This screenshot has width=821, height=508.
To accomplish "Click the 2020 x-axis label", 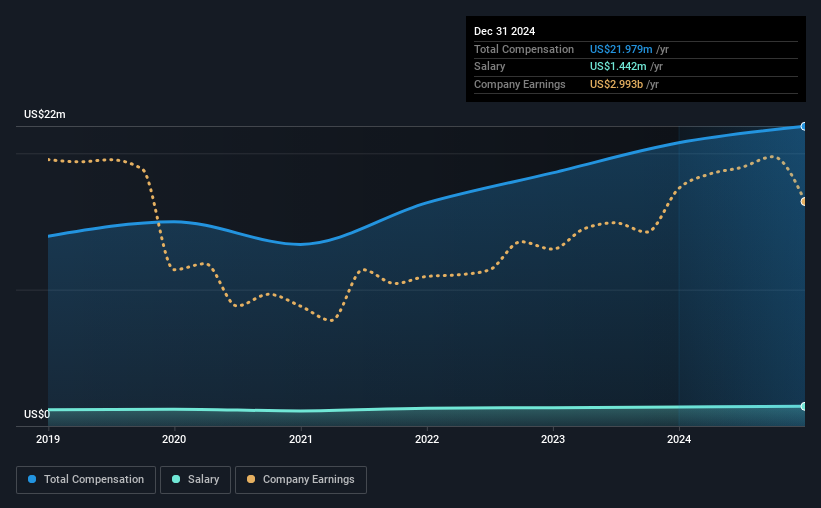I will pyautogui.click(x=174, y=439).
